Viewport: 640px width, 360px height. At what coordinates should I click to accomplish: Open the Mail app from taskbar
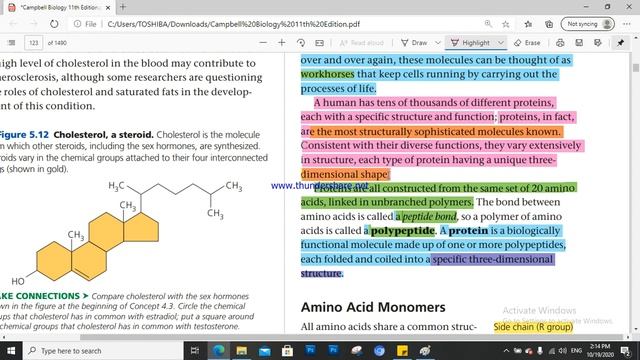point(264,351)
